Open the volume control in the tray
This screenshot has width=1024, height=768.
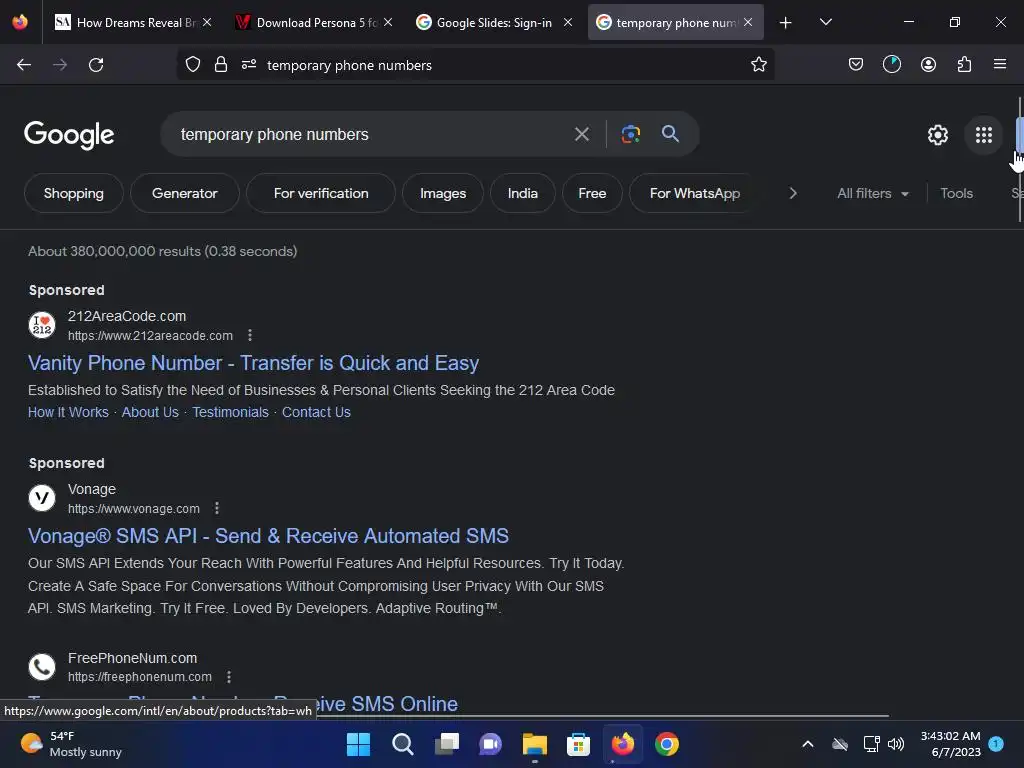896,744
